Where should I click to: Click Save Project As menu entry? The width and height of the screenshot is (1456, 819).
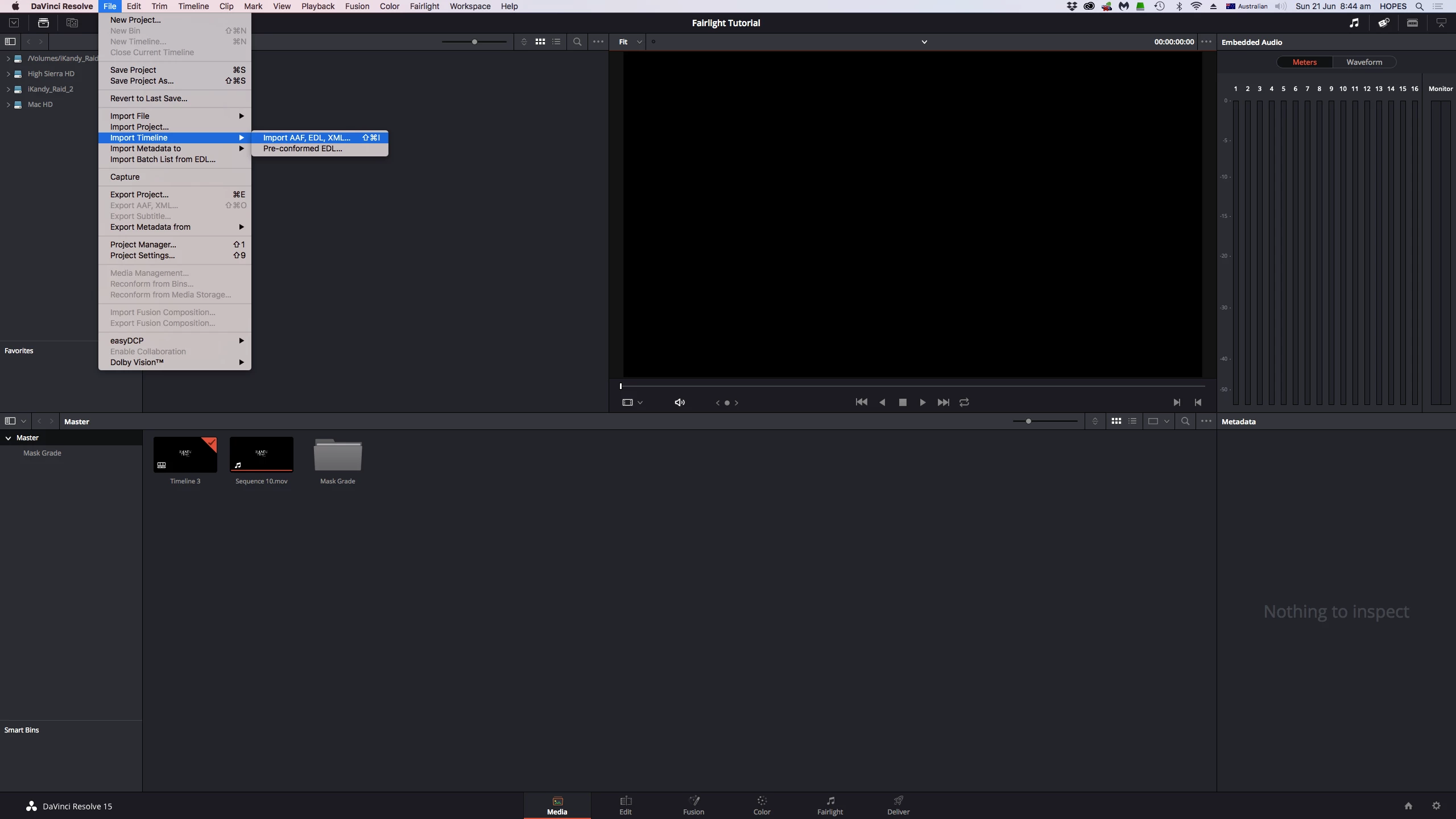[142, 81]
